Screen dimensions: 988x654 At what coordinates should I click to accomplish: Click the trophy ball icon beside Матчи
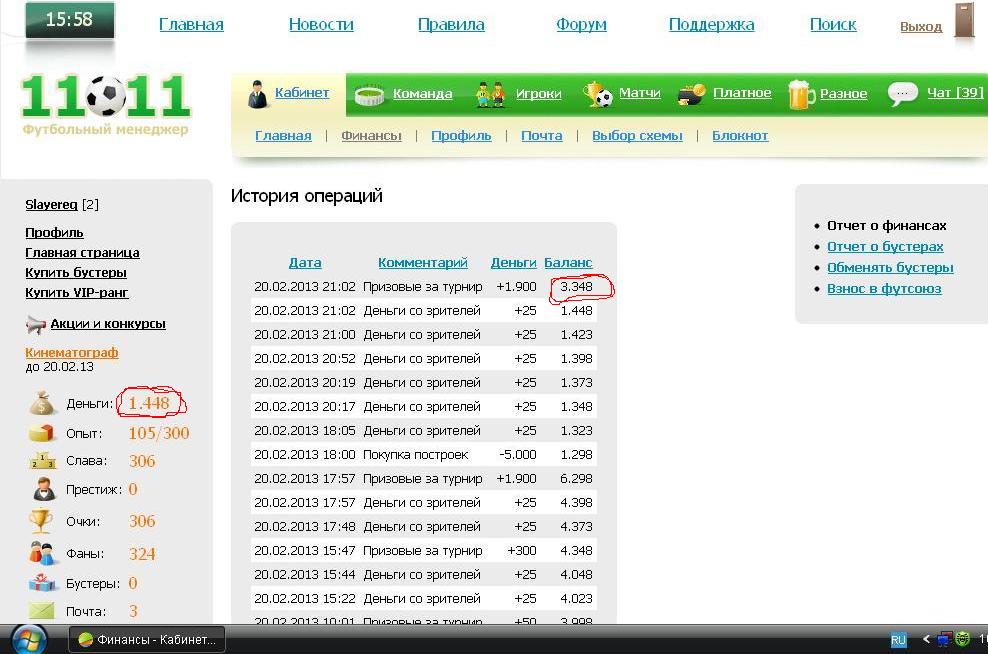598,94
